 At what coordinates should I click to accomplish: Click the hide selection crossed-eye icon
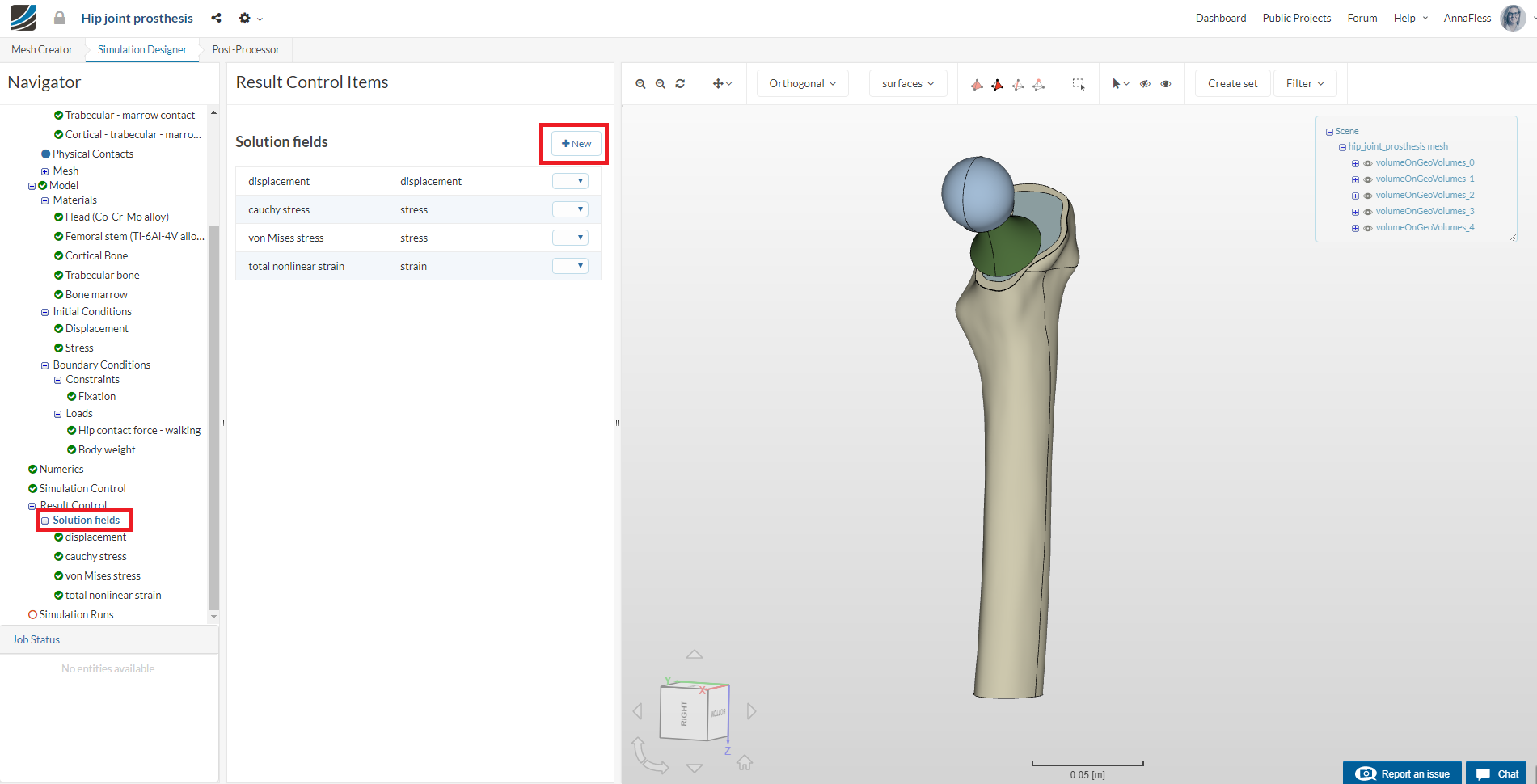(x=1145, y=84)
